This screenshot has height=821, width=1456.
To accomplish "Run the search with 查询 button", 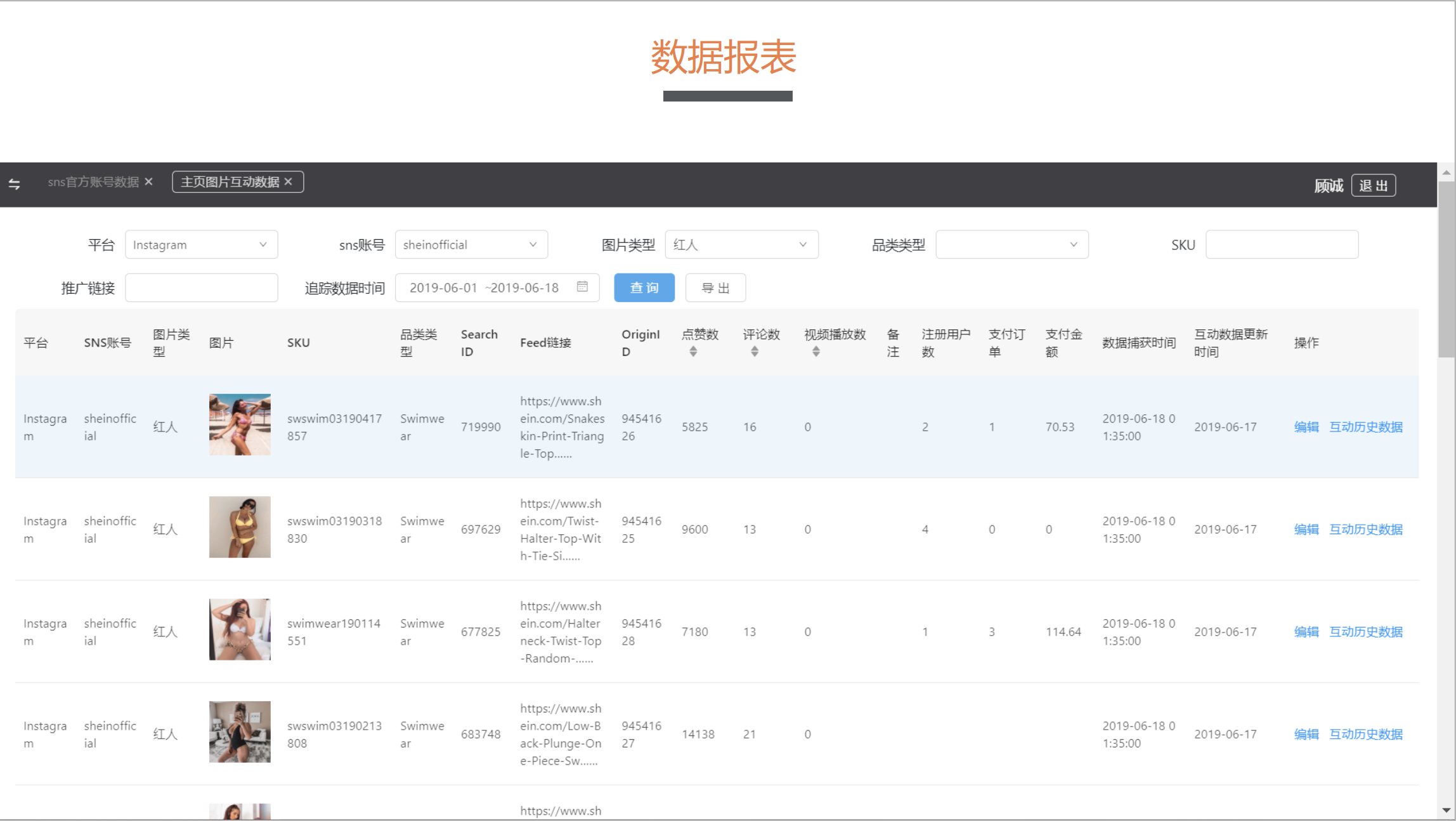I will 644,288.
